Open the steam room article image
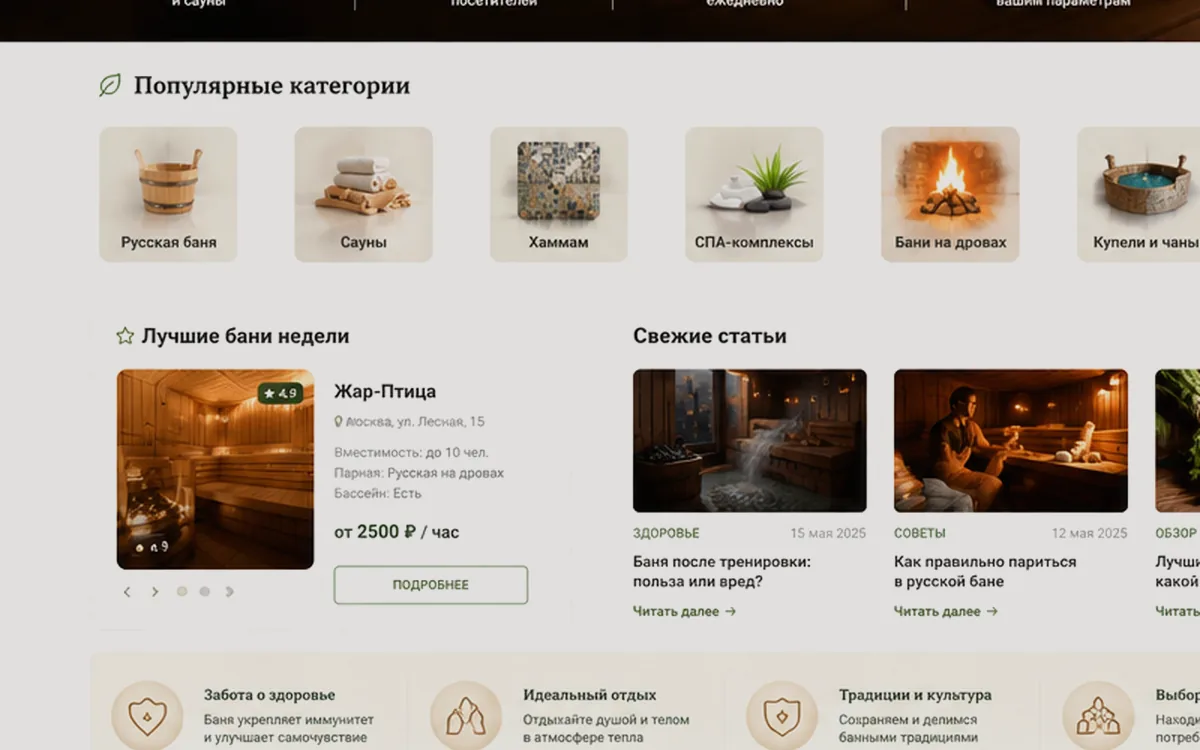The width and height of the screenshot is (1200, 750). click(750, 441)
